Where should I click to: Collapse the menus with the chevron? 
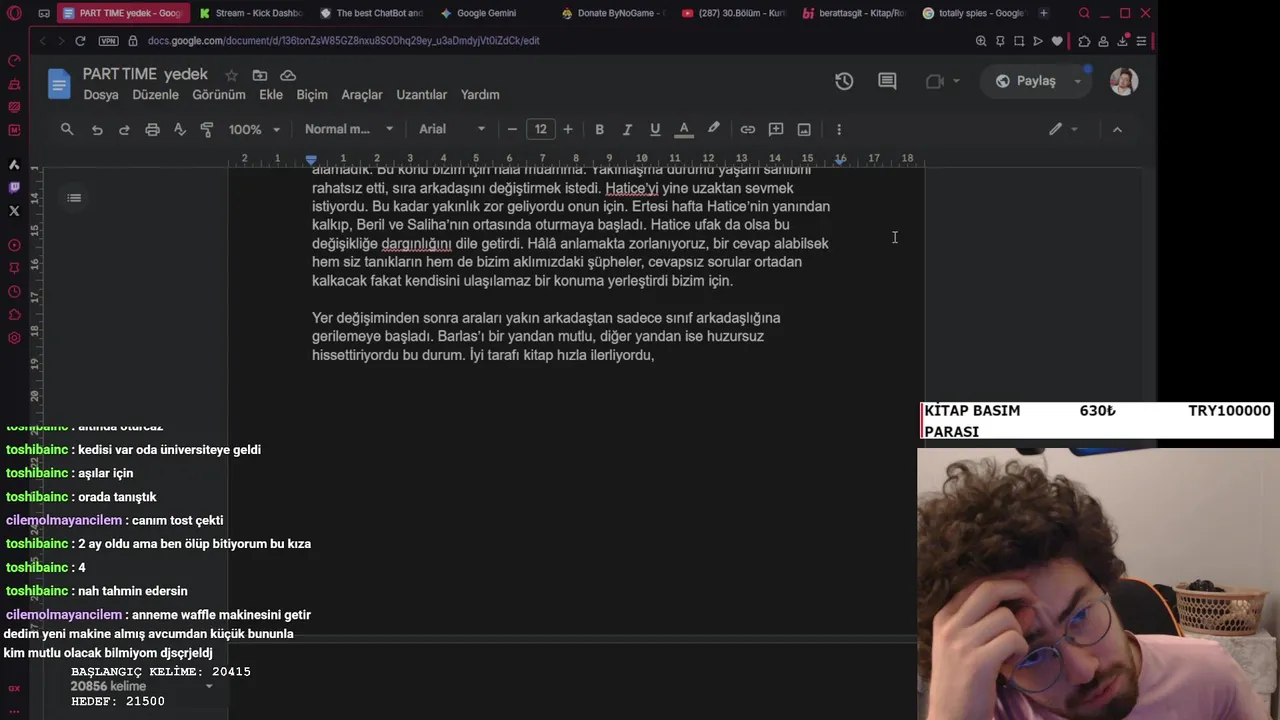[1117, 129]
